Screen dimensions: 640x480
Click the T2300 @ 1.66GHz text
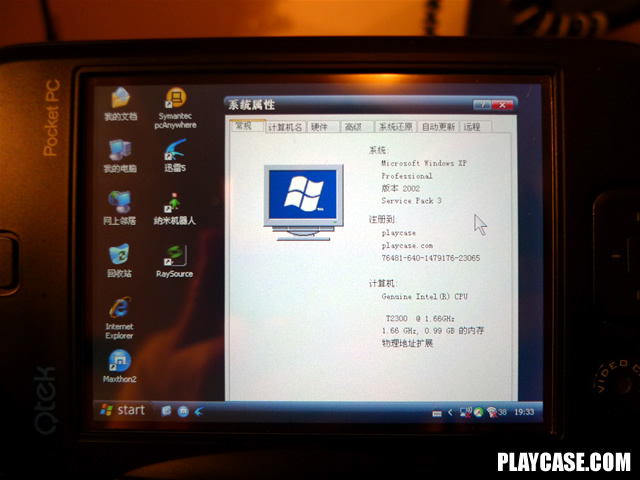coord(420,318)
